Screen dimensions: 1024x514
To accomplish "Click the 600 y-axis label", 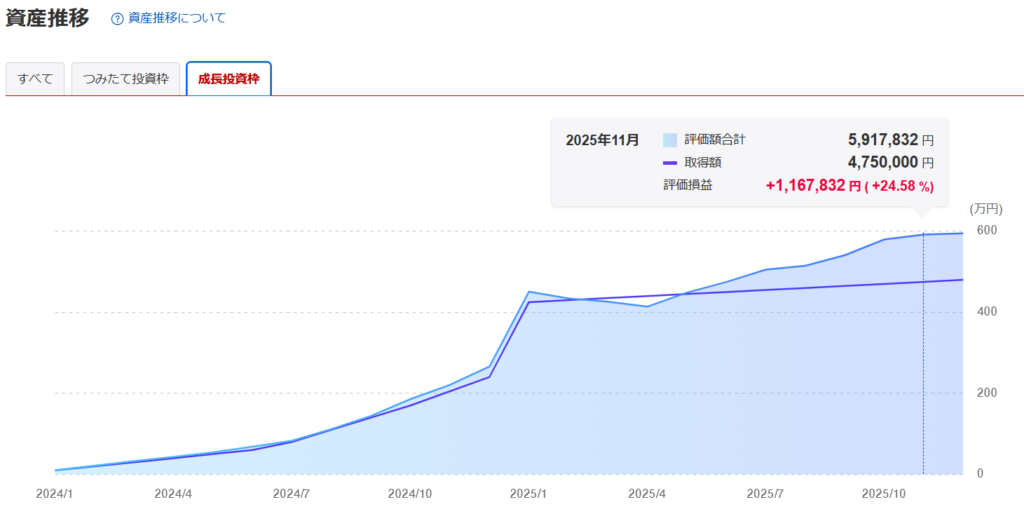I will pyautogui.click(x=987, y=231).
